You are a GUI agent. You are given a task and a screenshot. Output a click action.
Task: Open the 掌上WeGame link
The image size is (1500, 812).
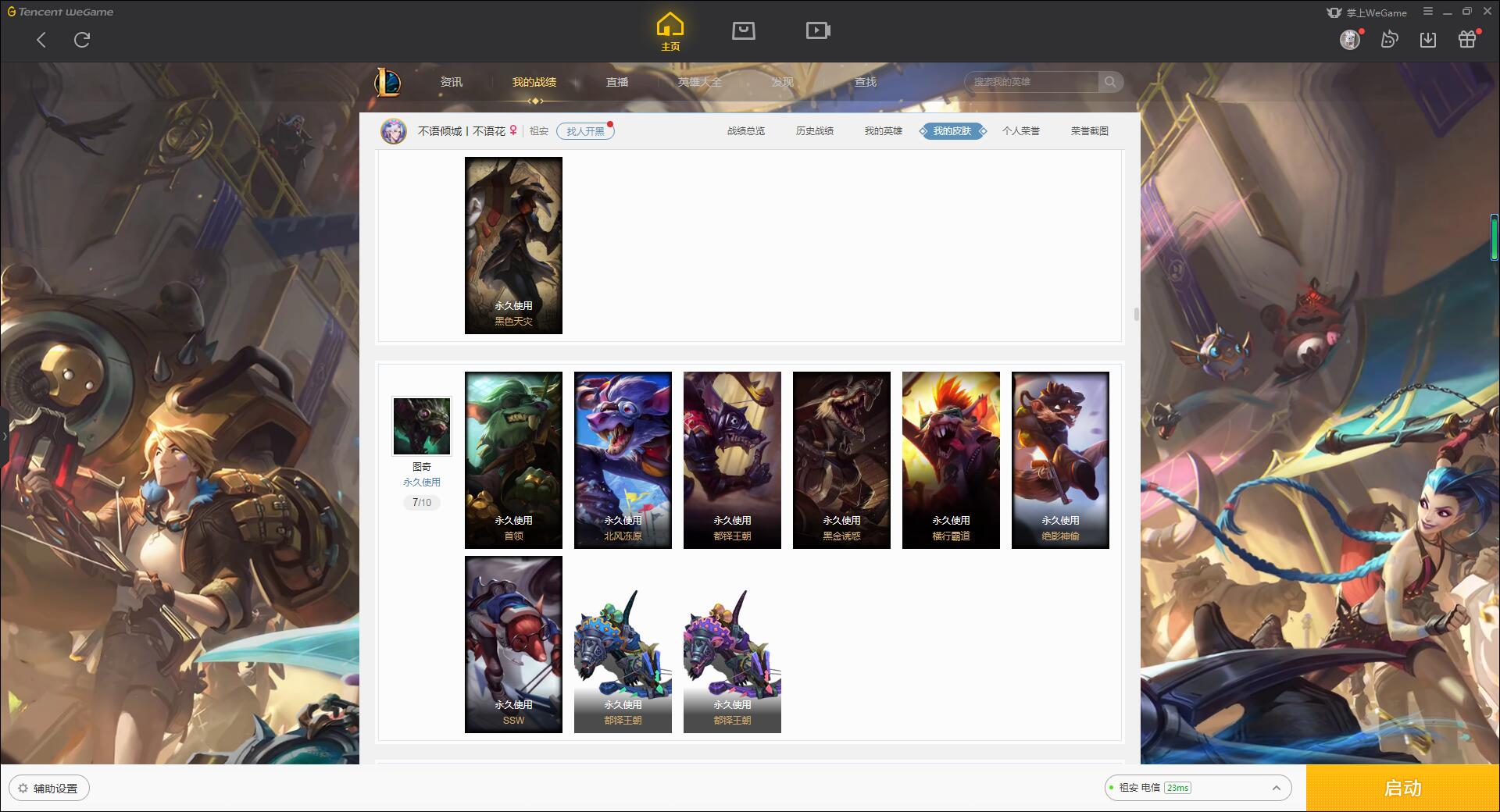[x=1366, y=12]
